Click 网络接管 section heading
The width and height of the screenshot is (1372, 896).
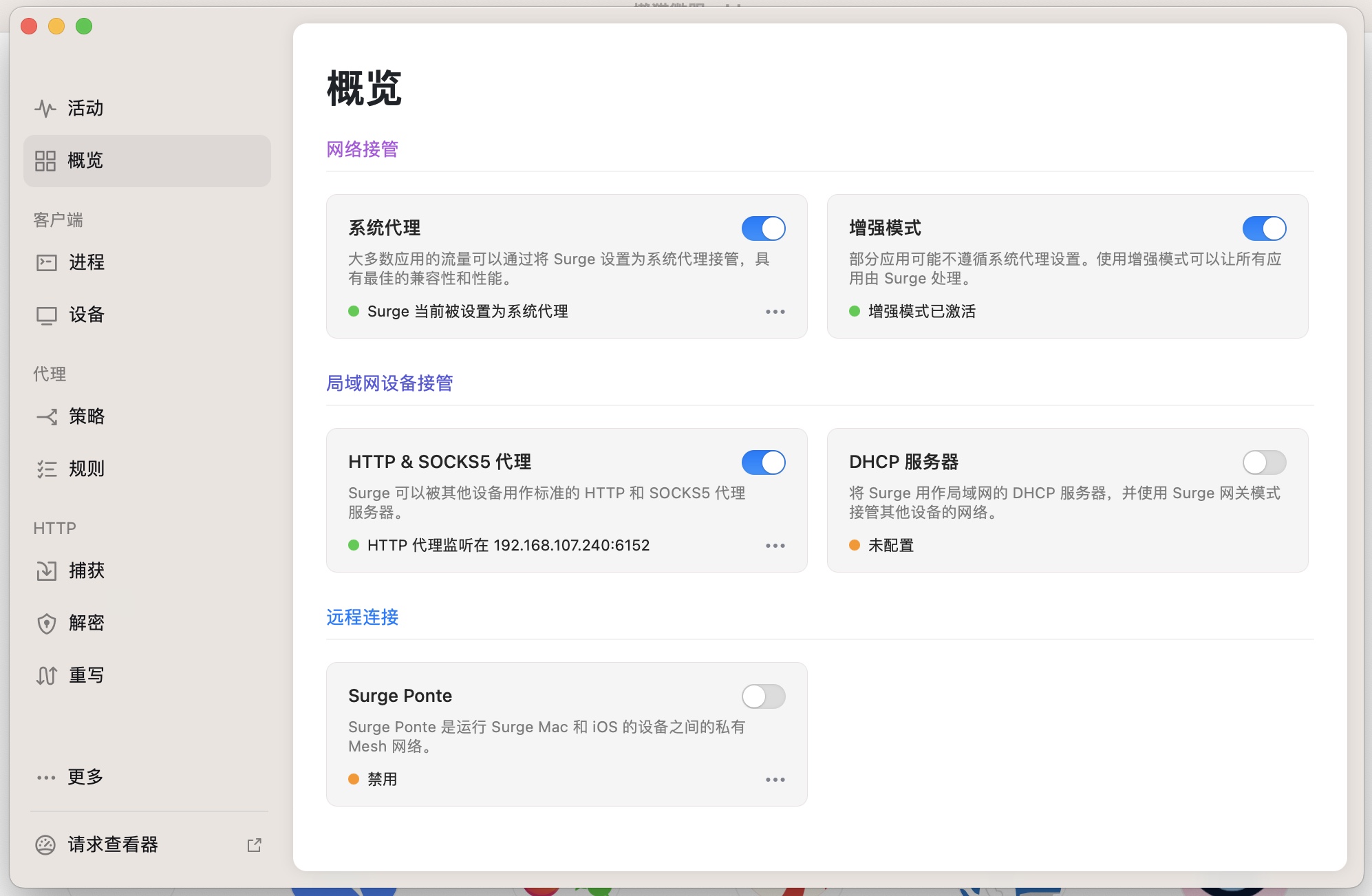pyautogui.click(x=363, y=149)
